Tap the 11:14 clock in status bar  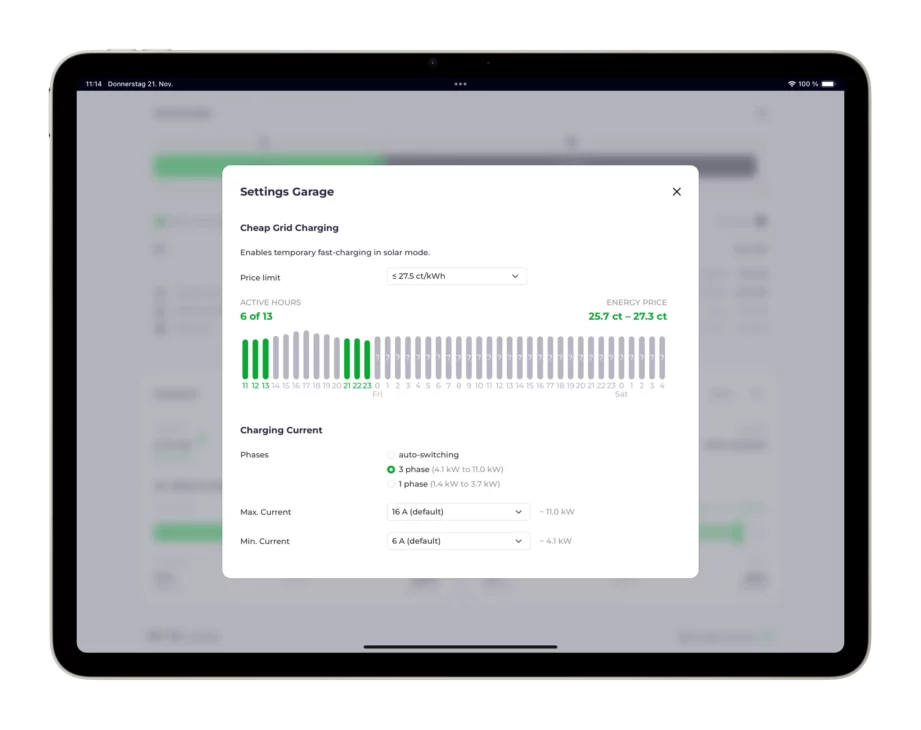point(94,84)
